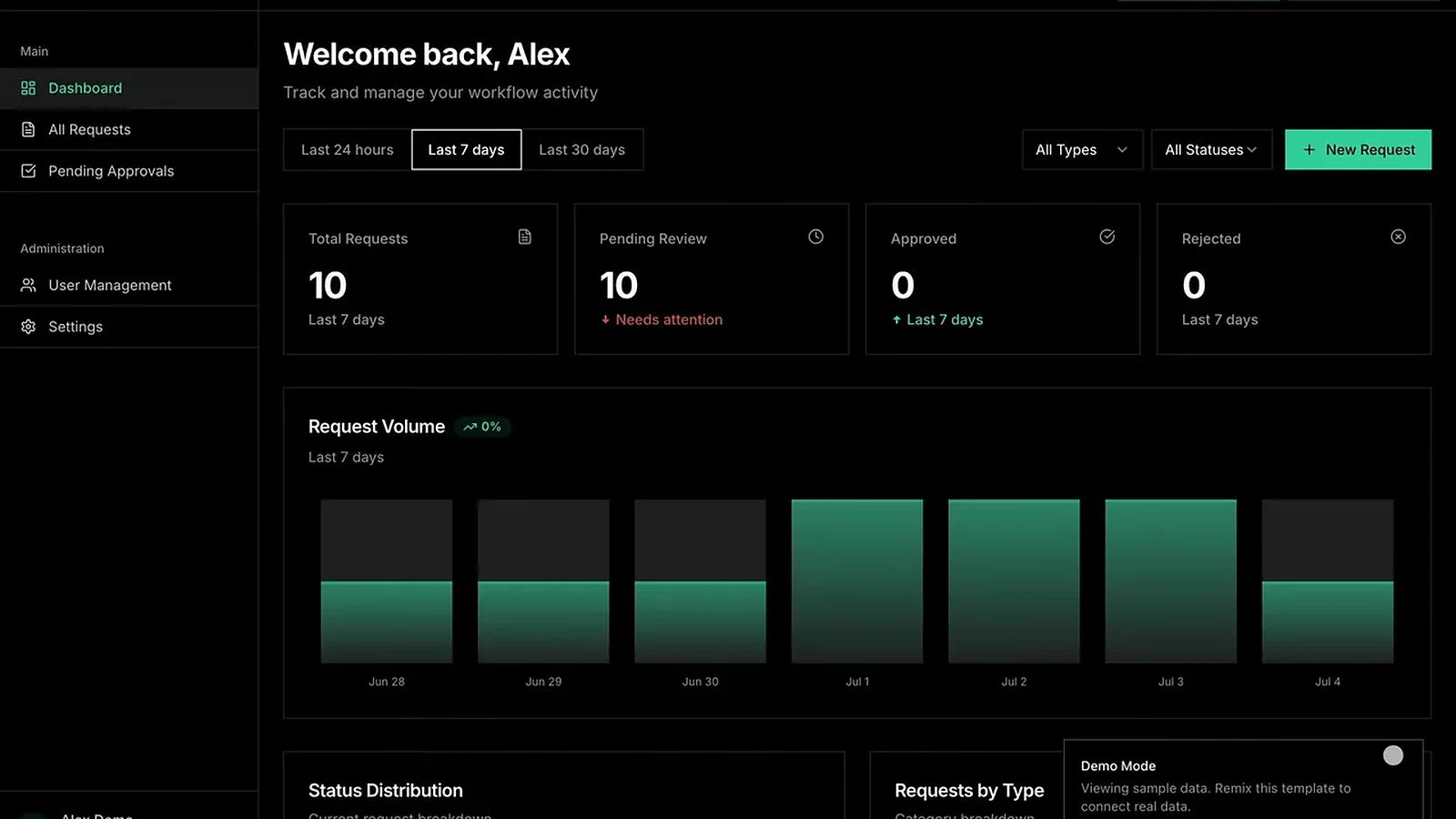Click the Dashboard grid icon in sidebar
This screenshot has width=1456, height=819.
(x=28, y=88)
